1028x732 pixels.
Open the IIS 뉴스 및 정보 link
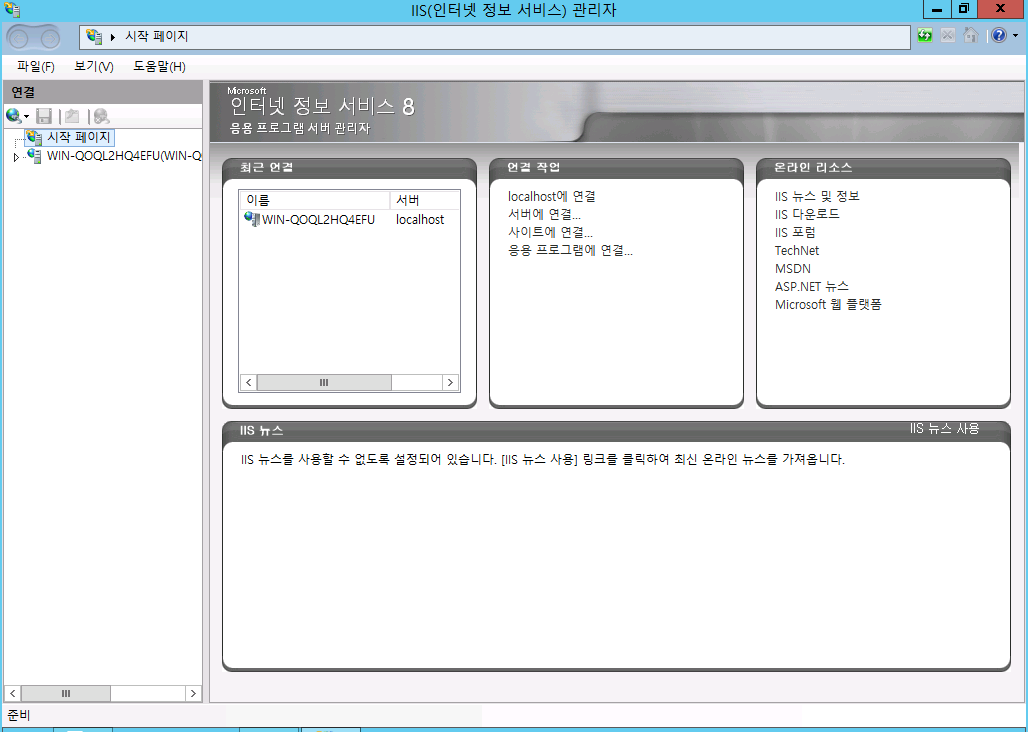(x=817, y=196)
